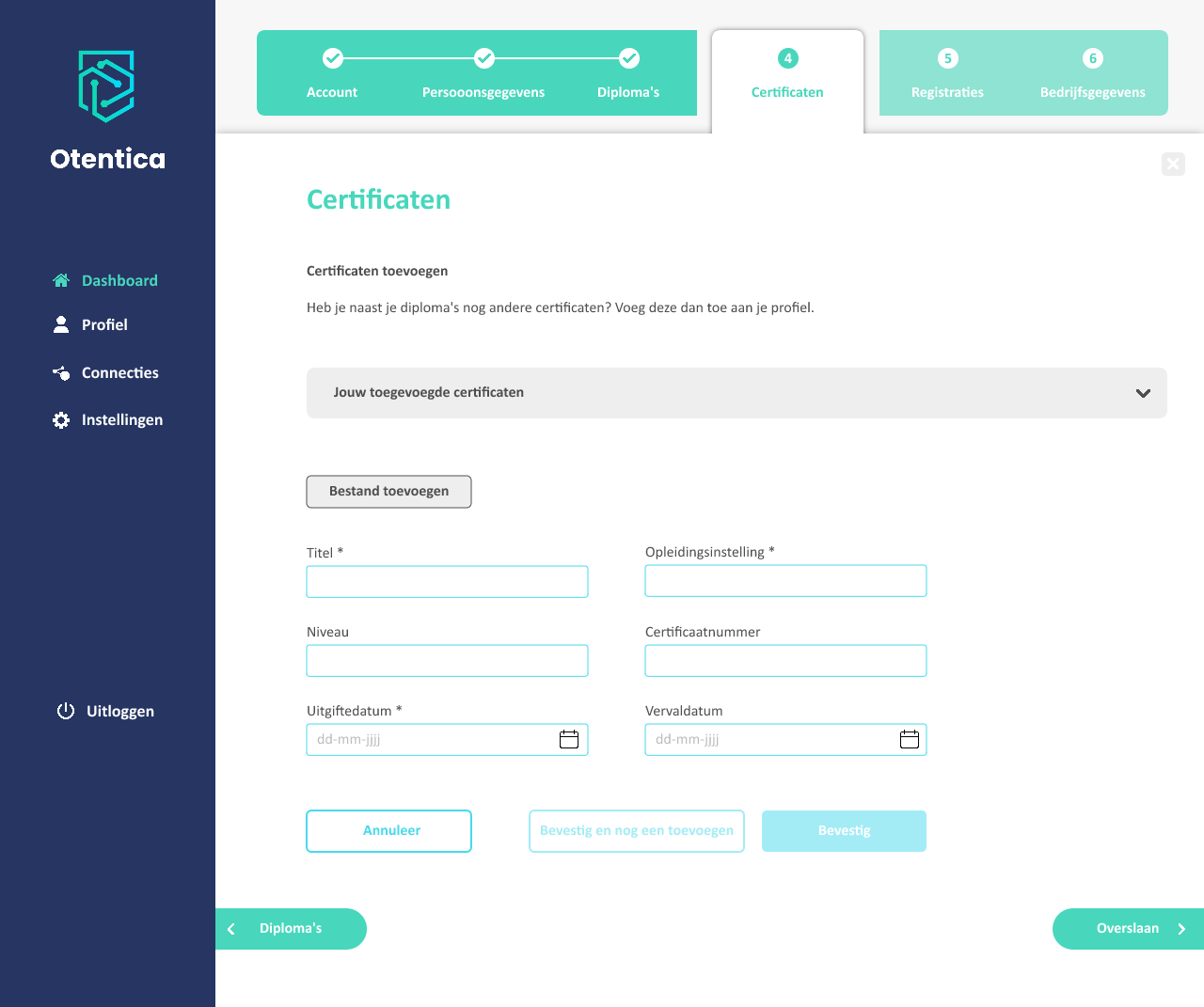Viewport: 1204px width, 1007px height.
Task: Focus the Titel input field
Action: coord(447,582)
